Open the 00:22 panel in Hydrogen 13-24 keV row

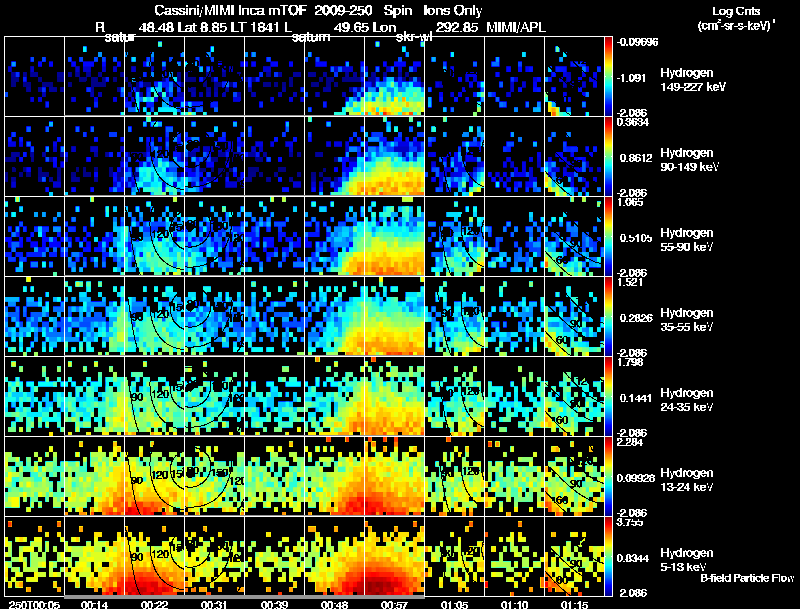click(154, 476)
